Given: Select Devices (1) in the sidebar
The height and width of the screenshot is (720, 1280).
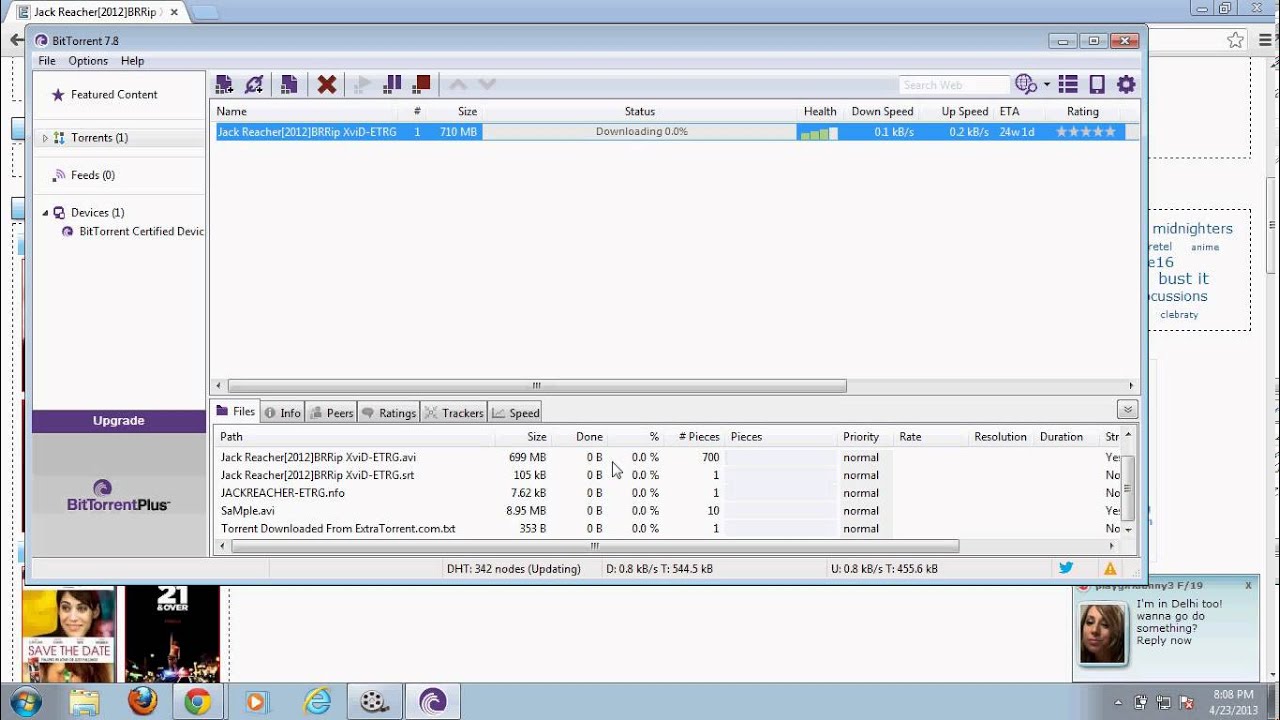Looking at the screenshot, I should click(x=97, y=212).
